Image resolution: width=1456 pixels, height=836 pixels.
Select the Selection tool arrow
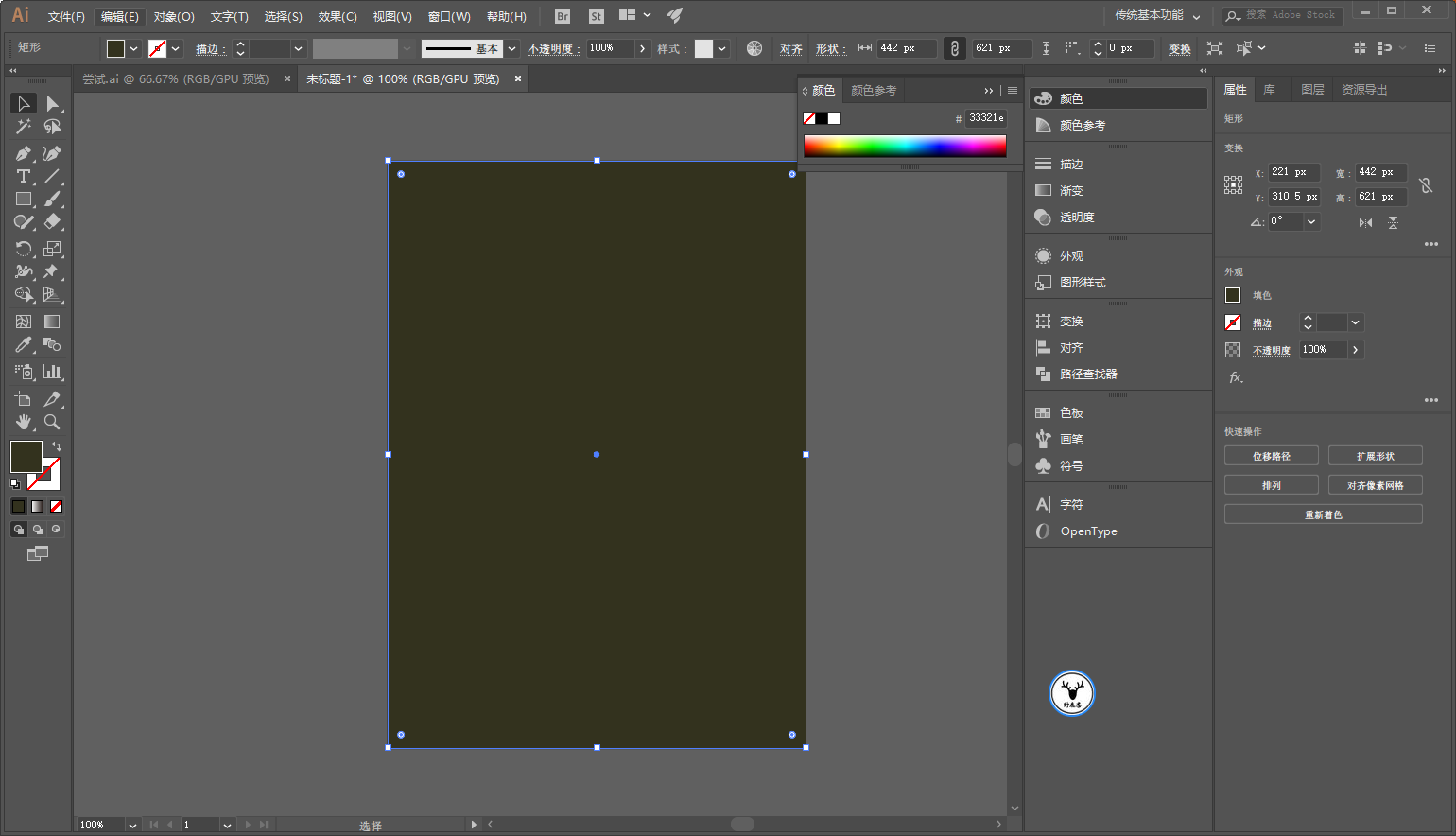coord(24,103)
